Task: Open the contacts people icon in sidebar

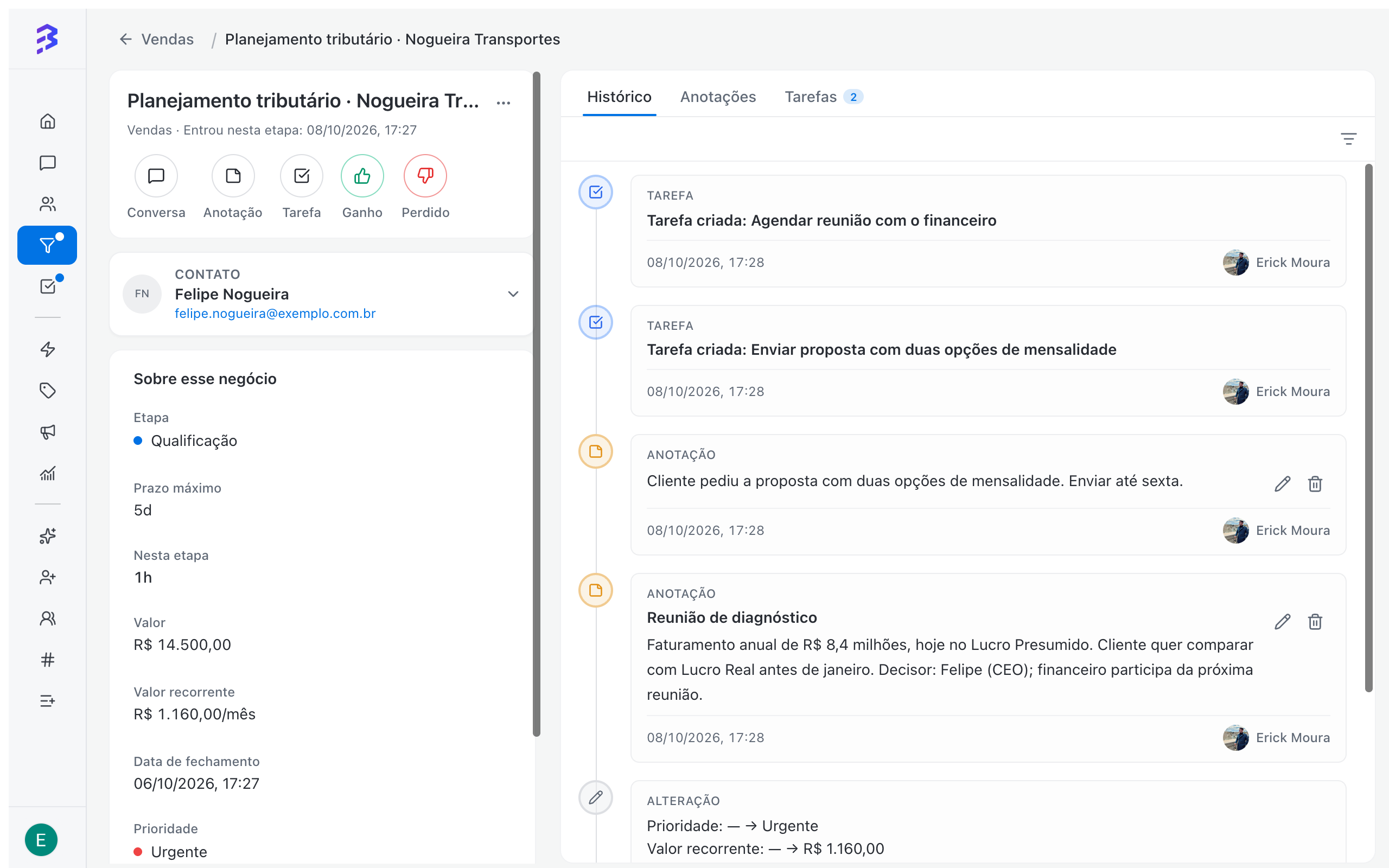Action: pos(48,204)
